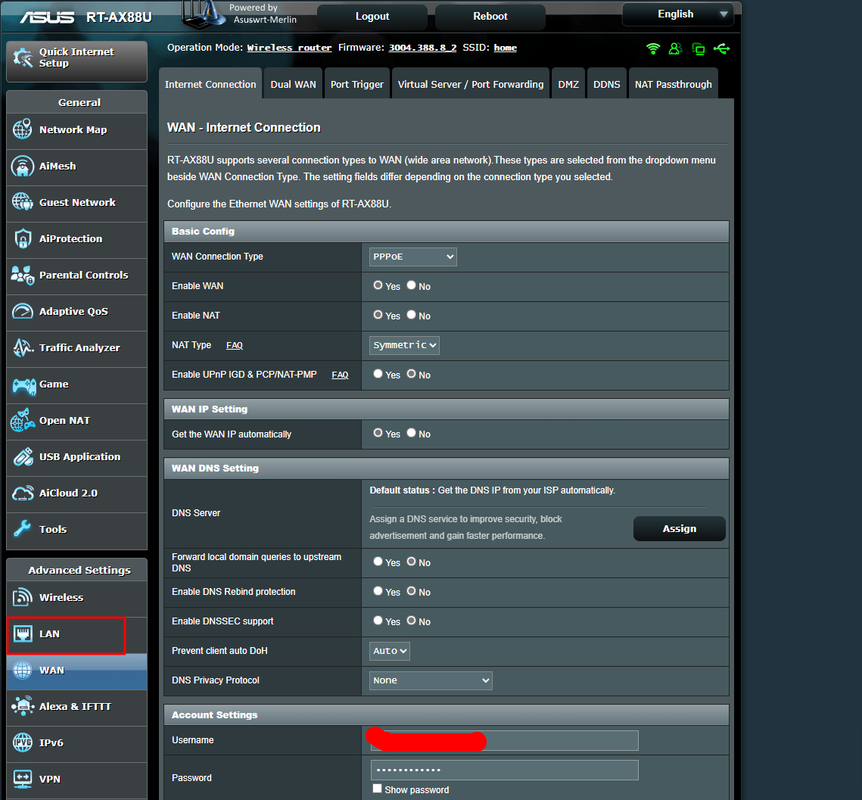Switch to NAT Passthrough tab
Viewport: 862px width, 800px height.
tap(673, 84)
